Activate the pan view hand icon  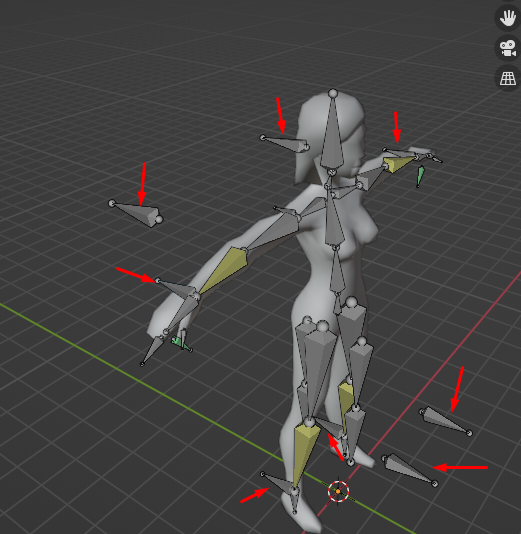tap(507, 18)
